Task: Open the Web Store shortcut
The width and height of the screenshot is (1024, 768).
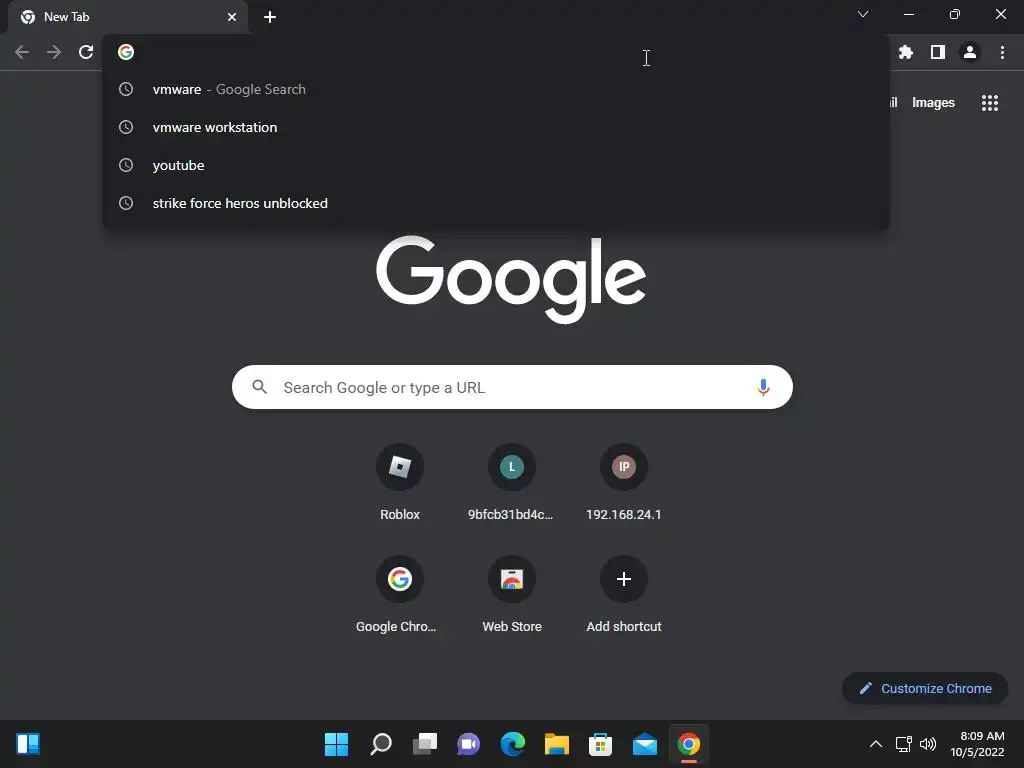Action: click(511, 596)
